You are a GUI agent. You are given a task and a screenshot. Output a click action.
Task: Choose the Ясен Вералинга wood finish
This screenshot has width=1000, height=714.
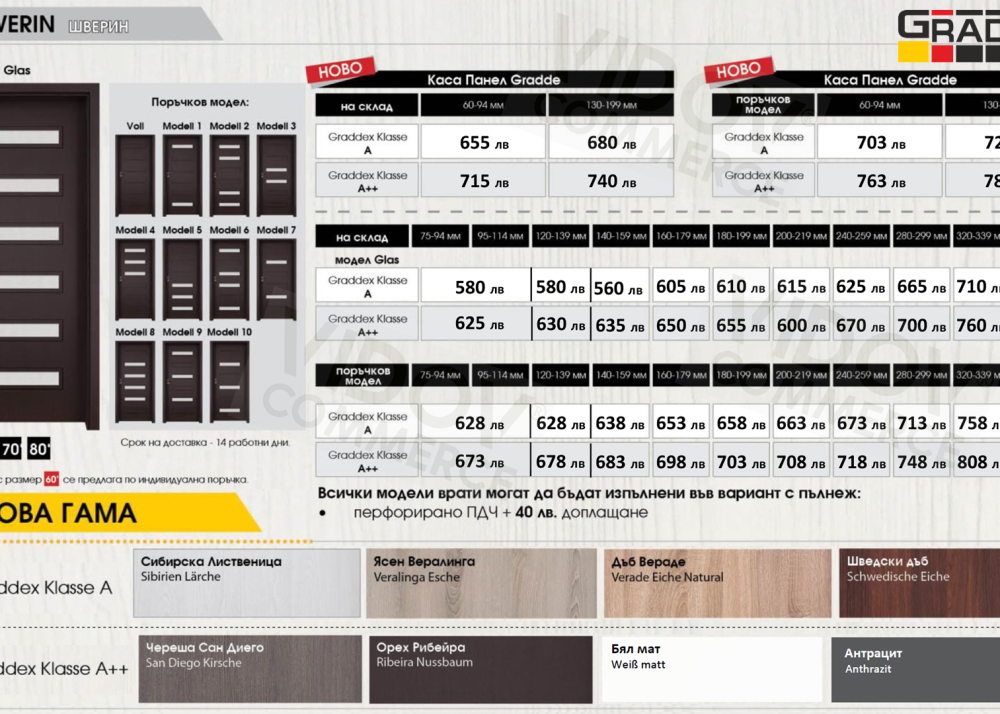click(481, 583)
